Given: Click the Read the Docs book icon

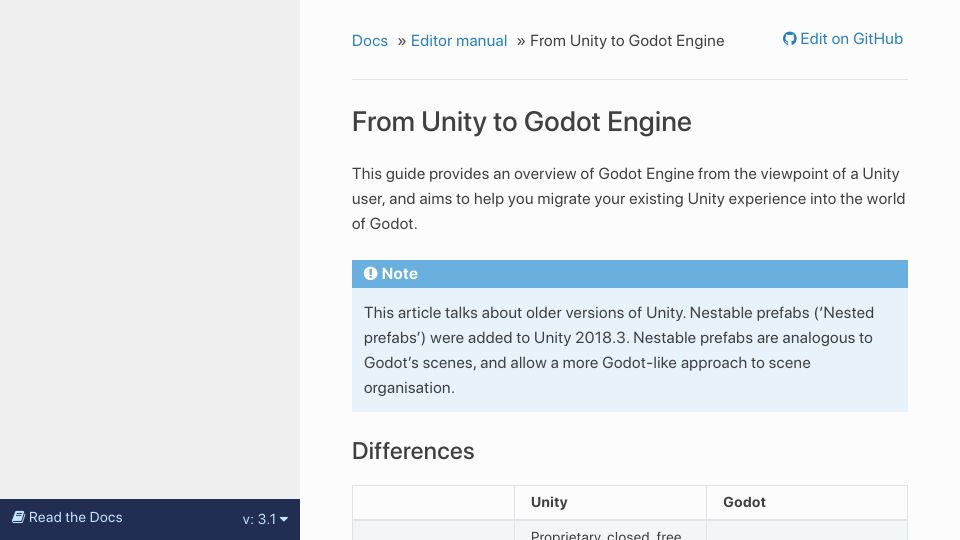Looking at the screenshot, I should 18,517.
